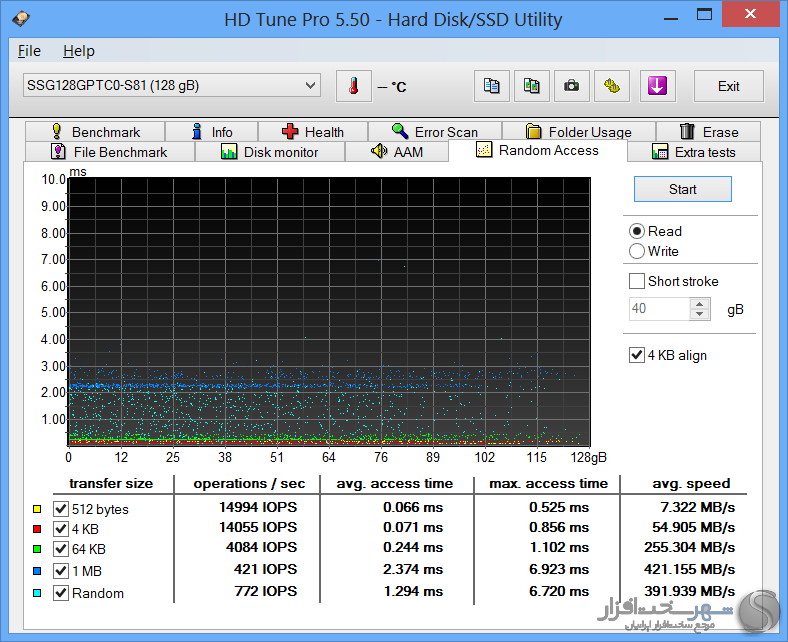Image resolution: width=788 pixels, height=642 pixels.
Task: Untick the 512 bytes transfer size checkbox
Action: [61, 509]
